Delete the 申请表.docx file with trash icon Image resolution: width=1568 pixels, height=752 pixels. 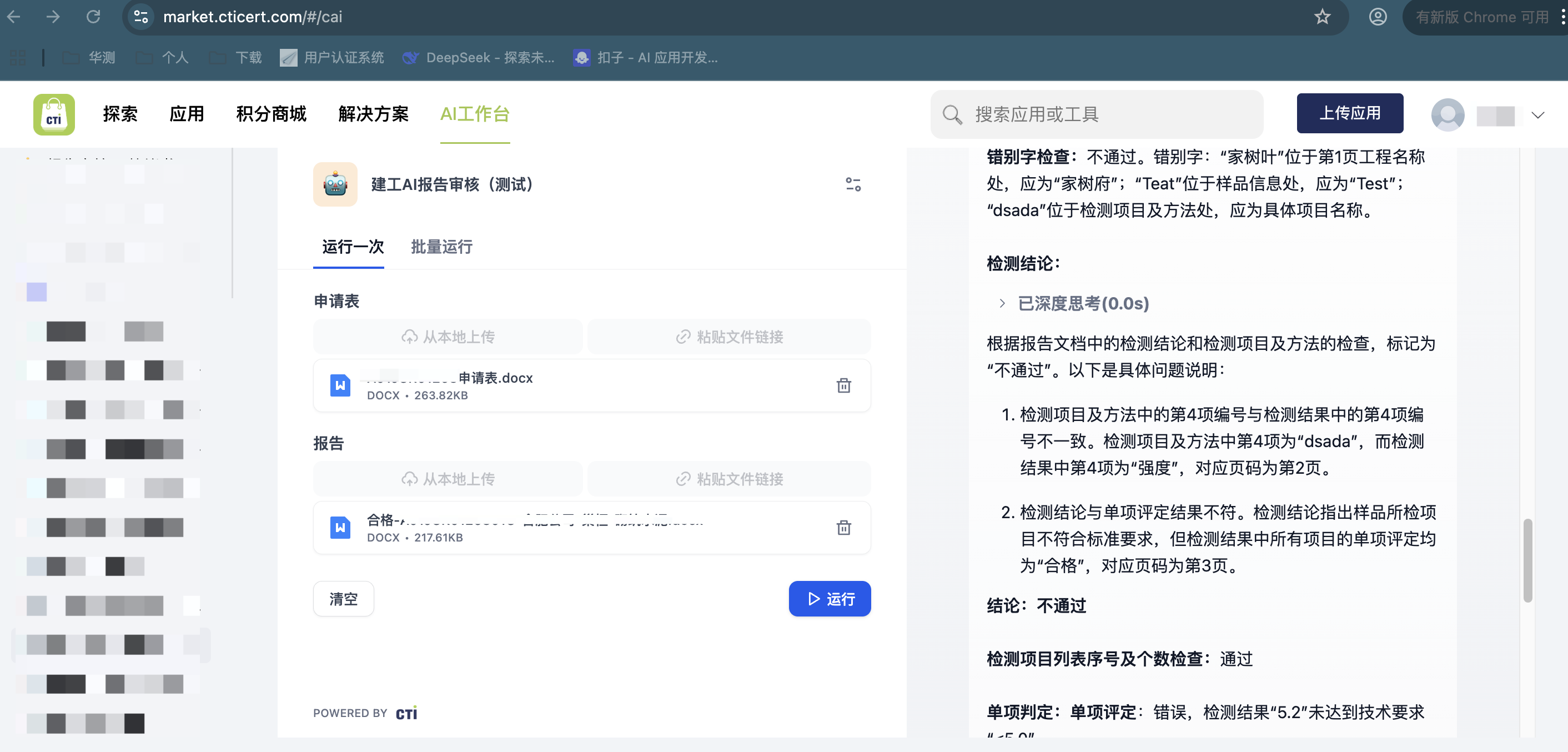(843, 385)
